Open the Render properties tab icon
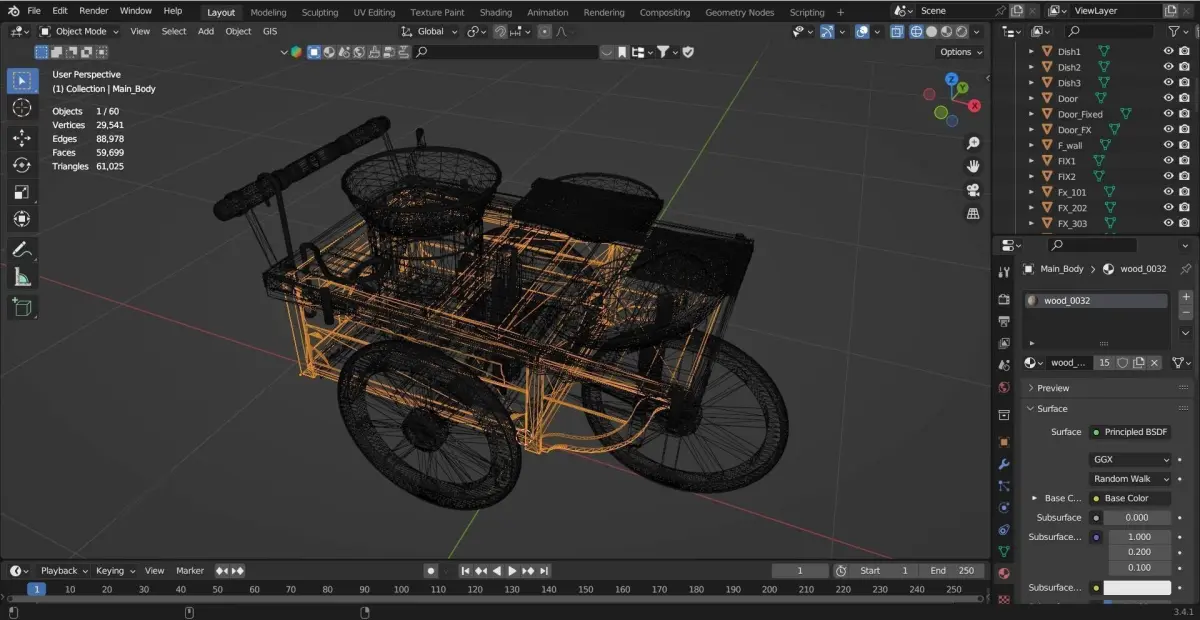1200x620 pixels. 1004,299
